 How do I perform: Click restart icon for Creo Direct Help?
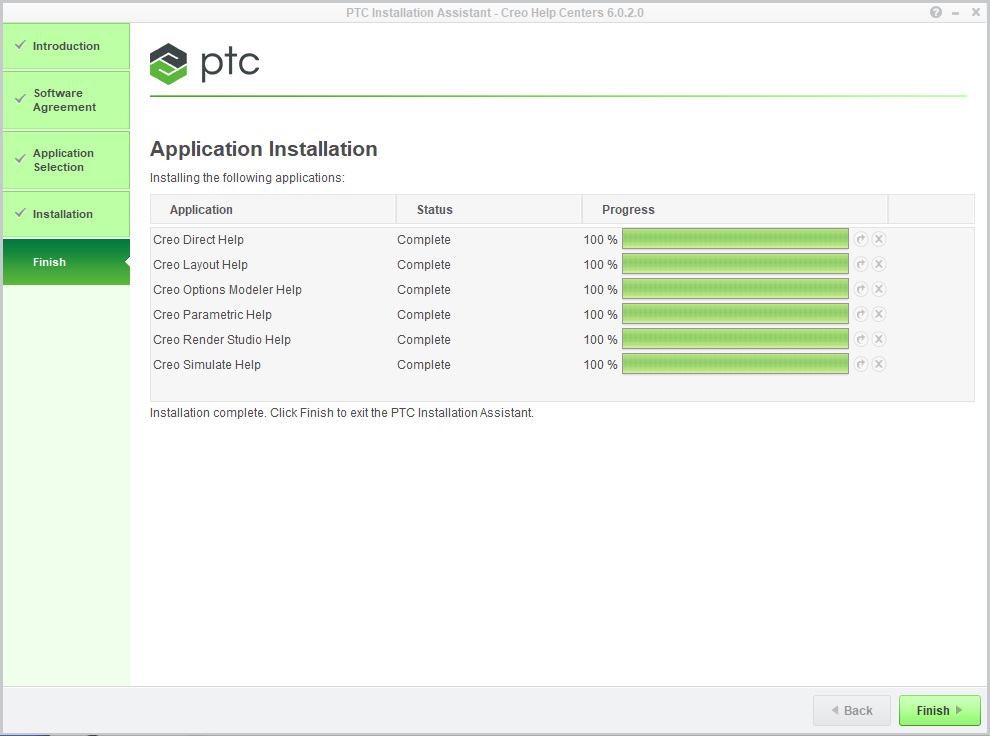click(x=860, y=239)
